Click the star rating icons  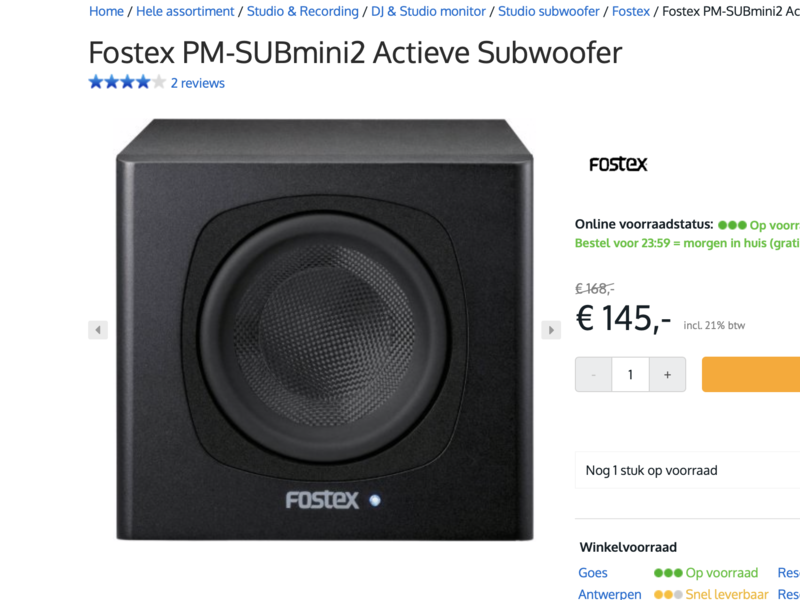[x=127, y=82]
